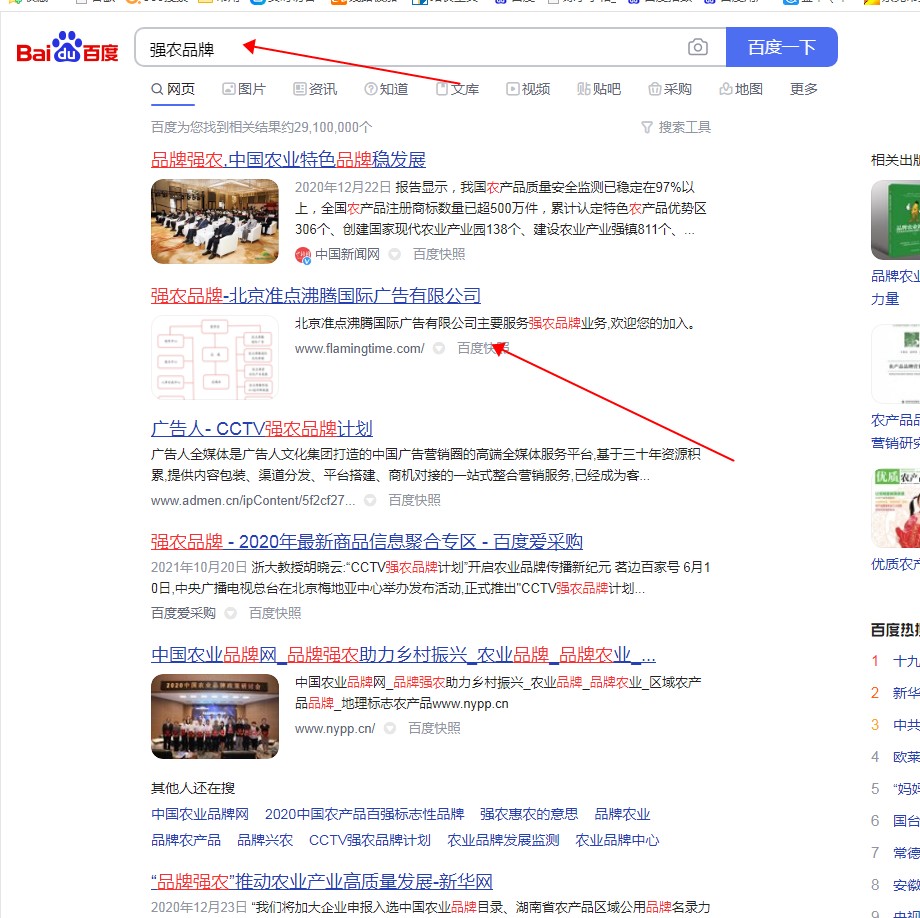The image size is (920, 918).
Task: Open result 中国农业品牌网_品牌强农助力乡村振兴
Action: pos(403,655)
